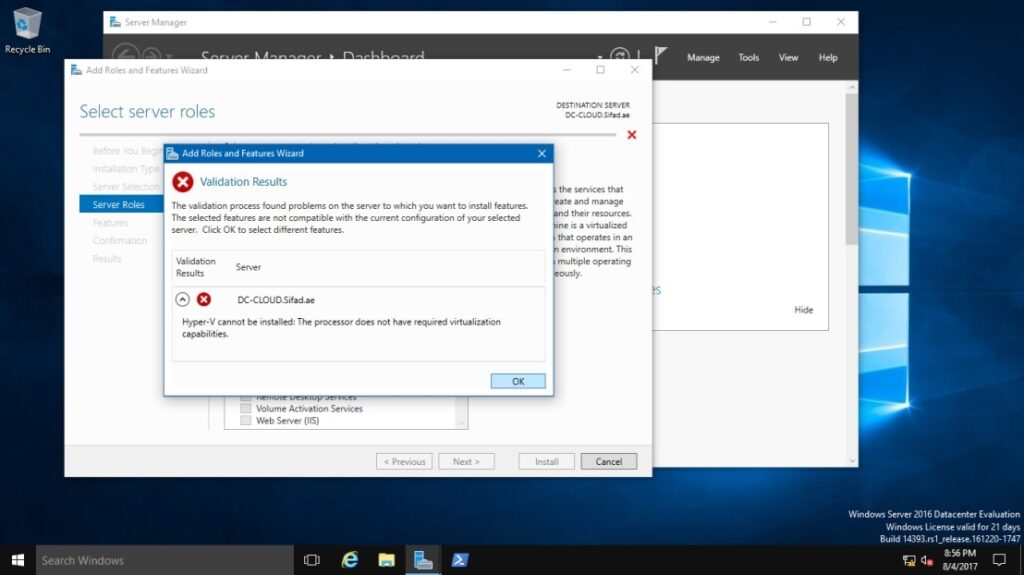Open Task View on the taskbar
Viewport: 1024px width, 575px height.
pos(312,560)
